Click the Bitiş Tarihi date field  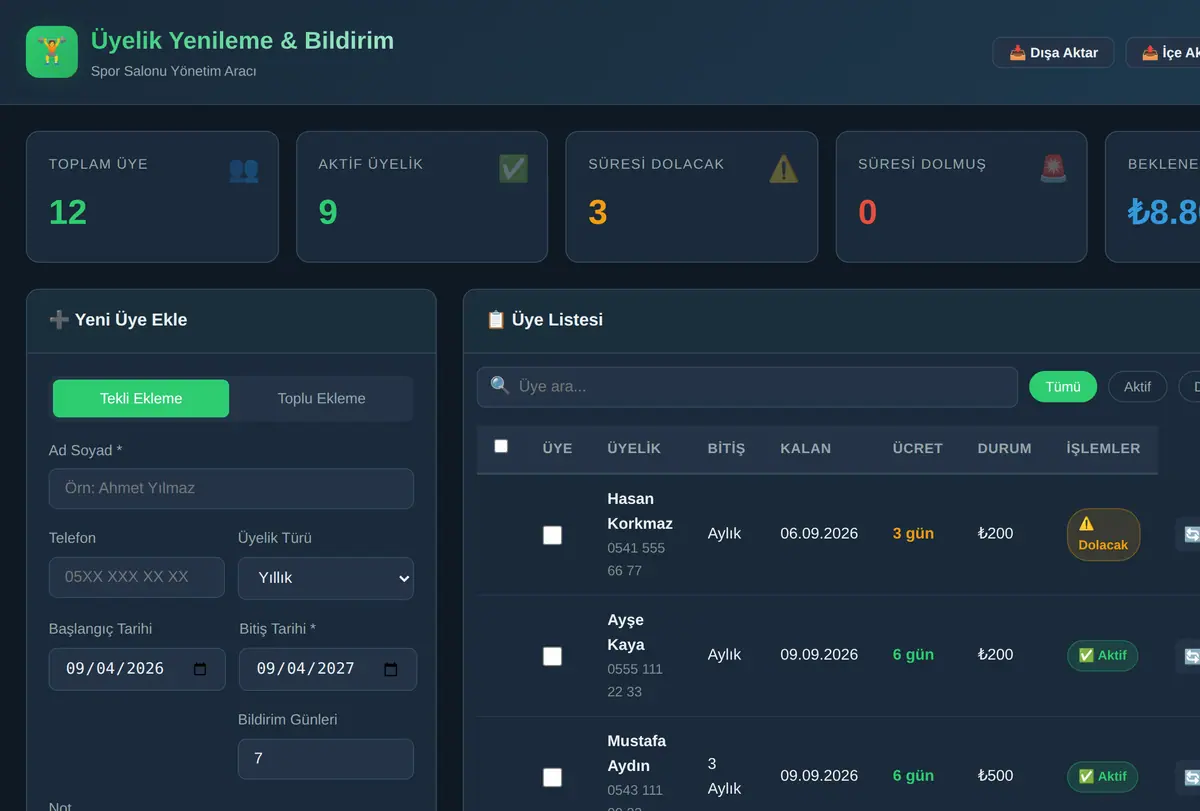[328, 669]
